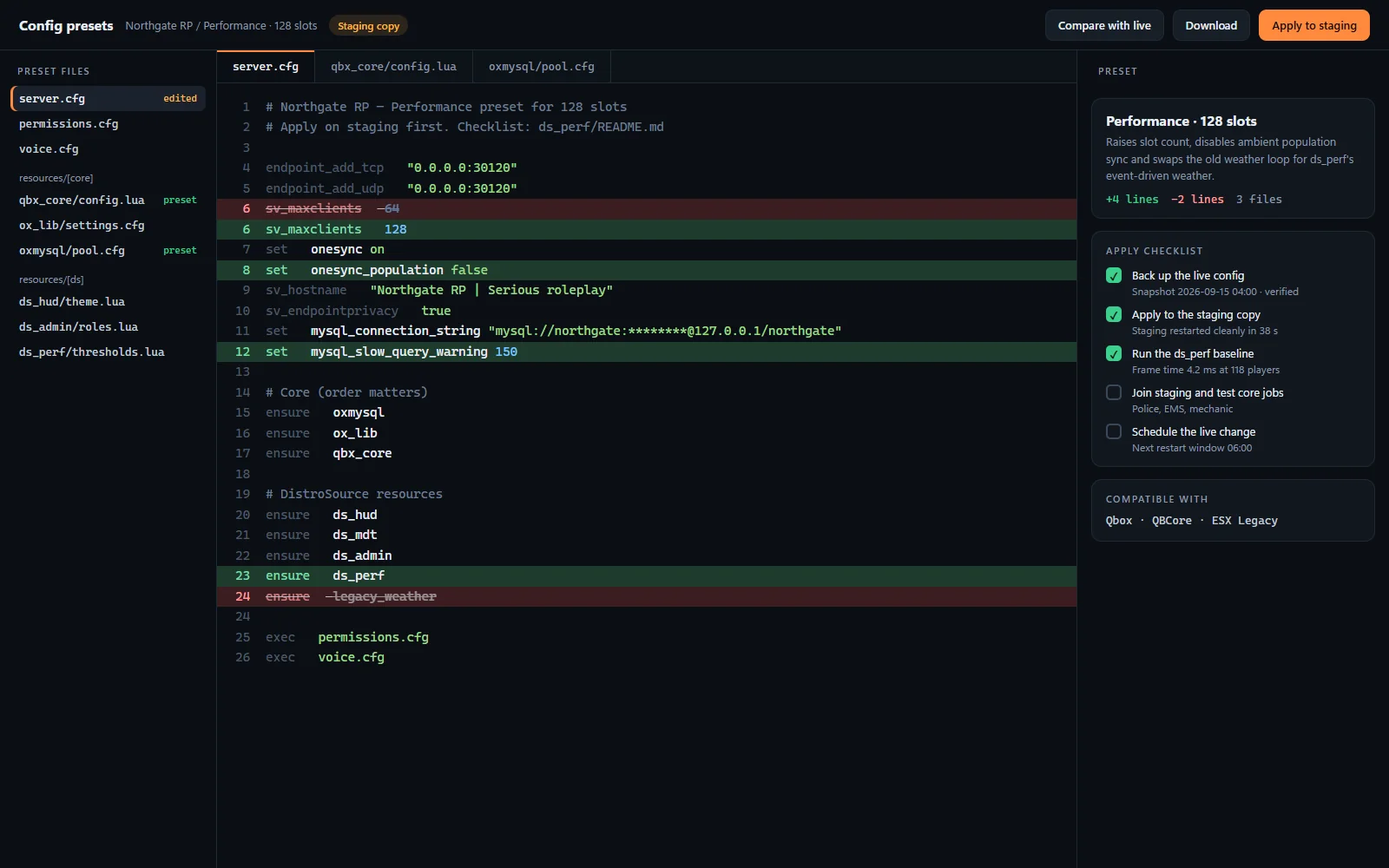Viewport: 1389px width, 868px height.
Task: Click the added sv_maxclients 128 line
Action: pos(647,229)
